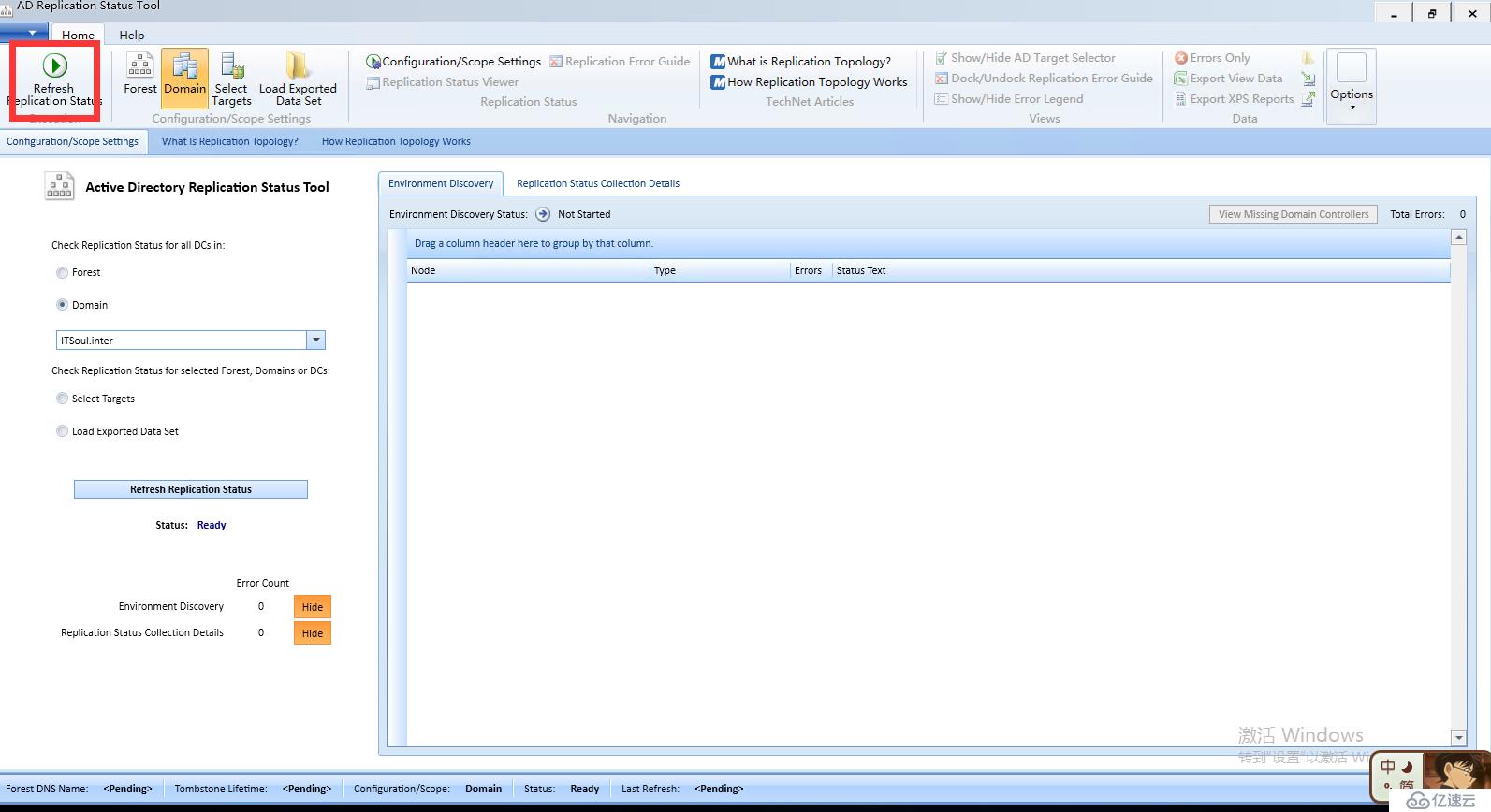Image resolution: width=1491 pixels, height=812 pixels.
Task: Select the What Is Replication Topology? tab
Action: 230,141
